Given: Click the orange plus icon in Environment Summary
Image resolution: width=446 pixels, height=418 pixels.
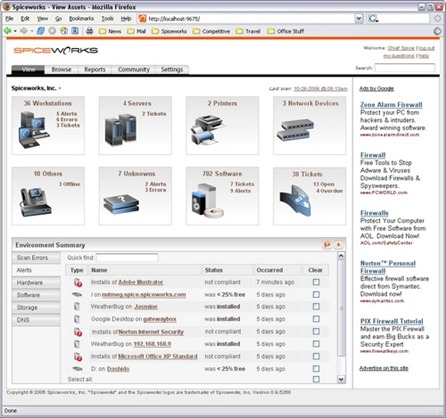Looking at the screenshot, I should tap(339, 245).
